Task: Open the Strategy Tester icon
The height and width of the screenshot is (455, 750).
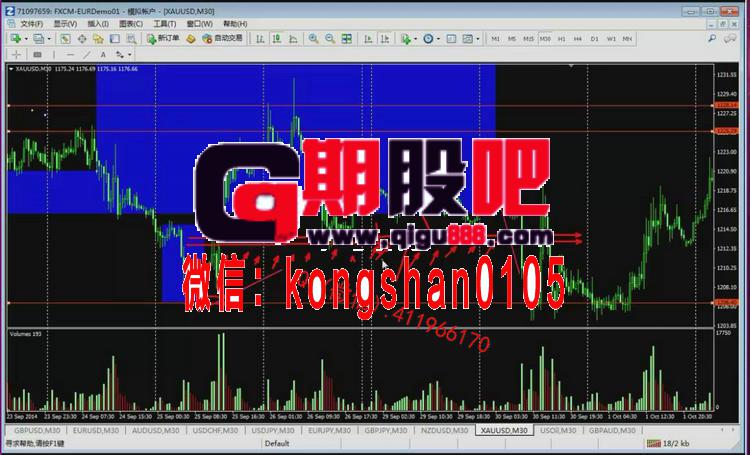Action: pyautogui.click(x=131, y=39)
